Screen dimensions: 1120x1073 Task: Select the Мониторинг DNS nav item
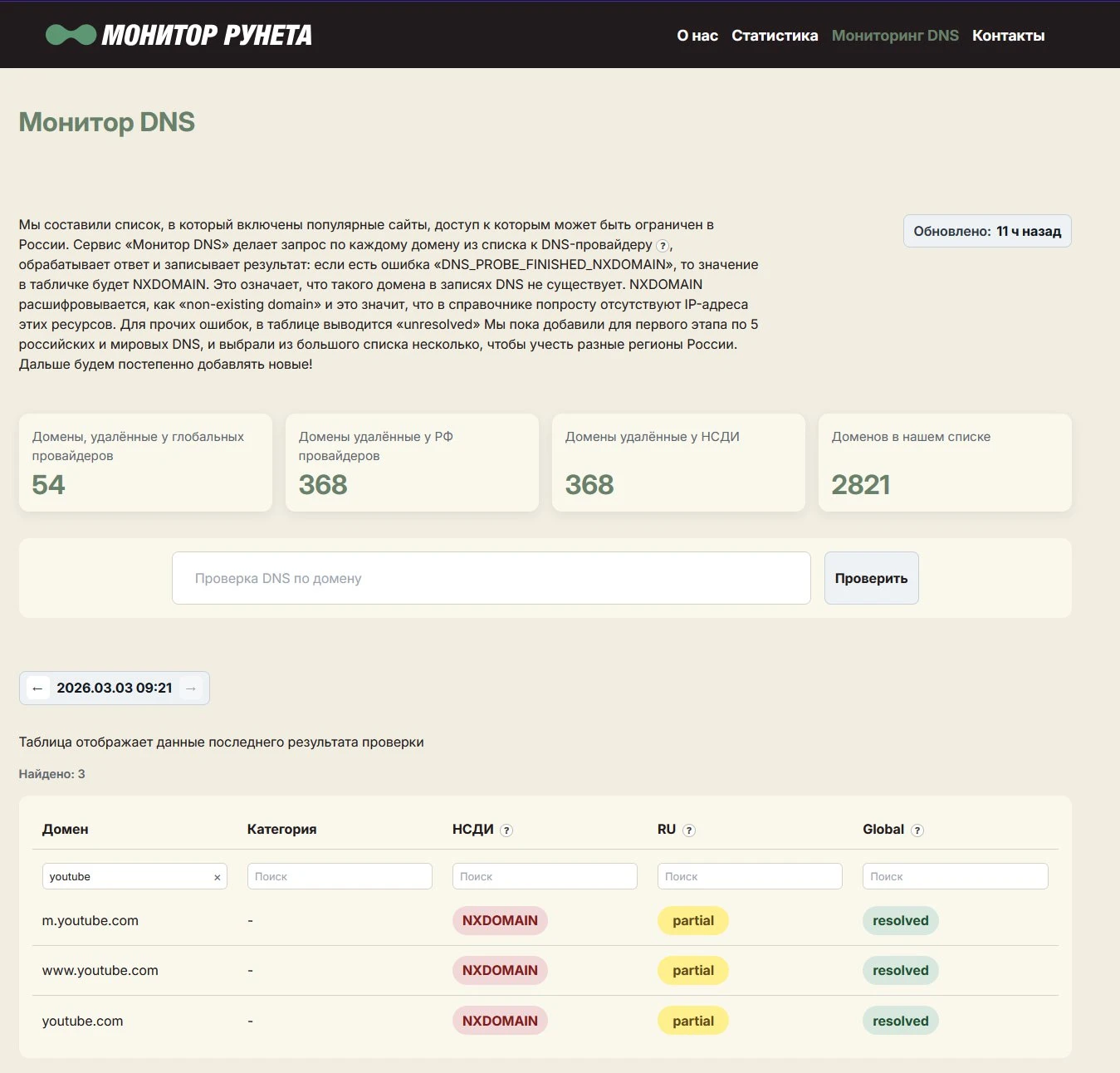point(895,36)
